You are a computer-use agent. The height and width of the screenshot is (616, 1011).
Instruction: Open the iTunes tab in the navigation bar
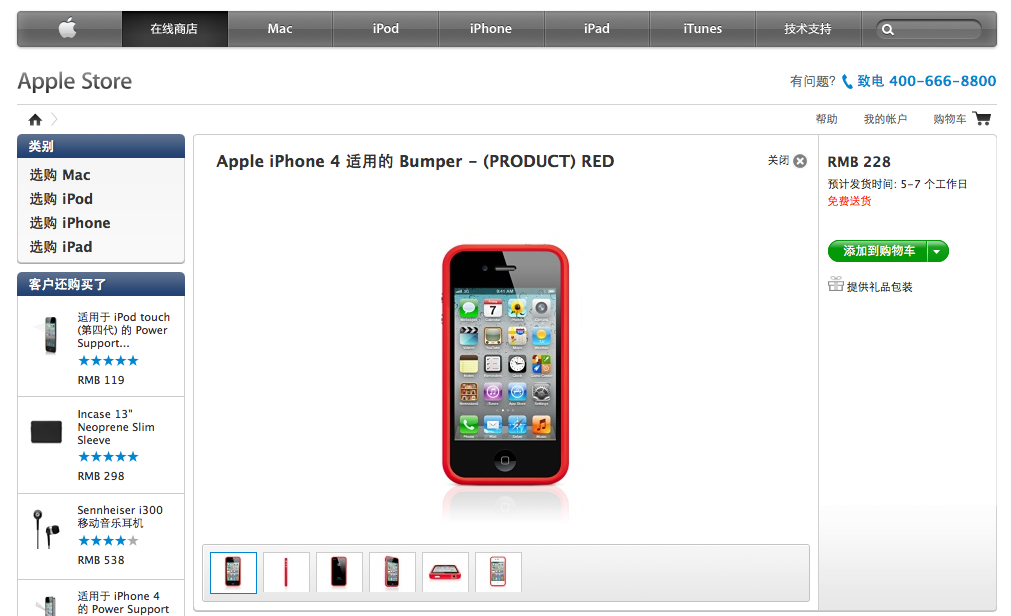pos(702,29)
